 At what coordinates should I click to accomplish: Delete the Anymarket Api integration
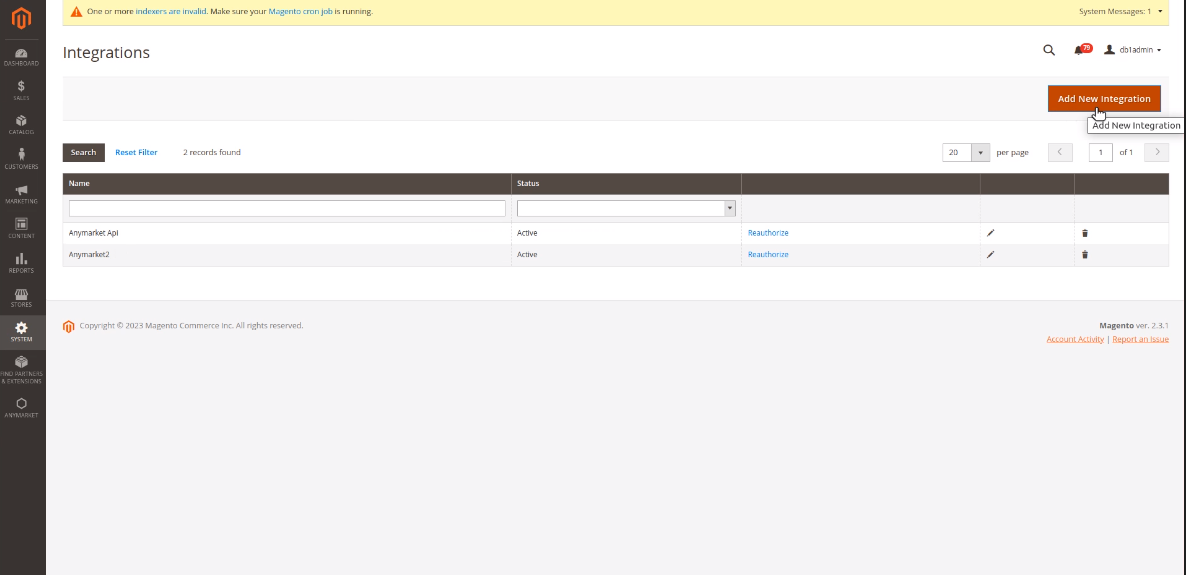pos(1085,233)
